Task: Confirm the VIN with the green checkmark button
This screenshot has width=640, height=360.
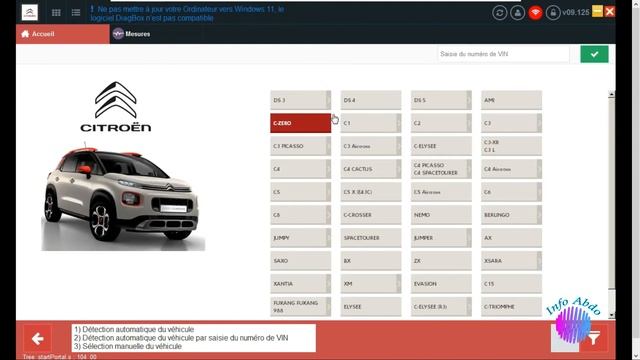Action: 594,54
